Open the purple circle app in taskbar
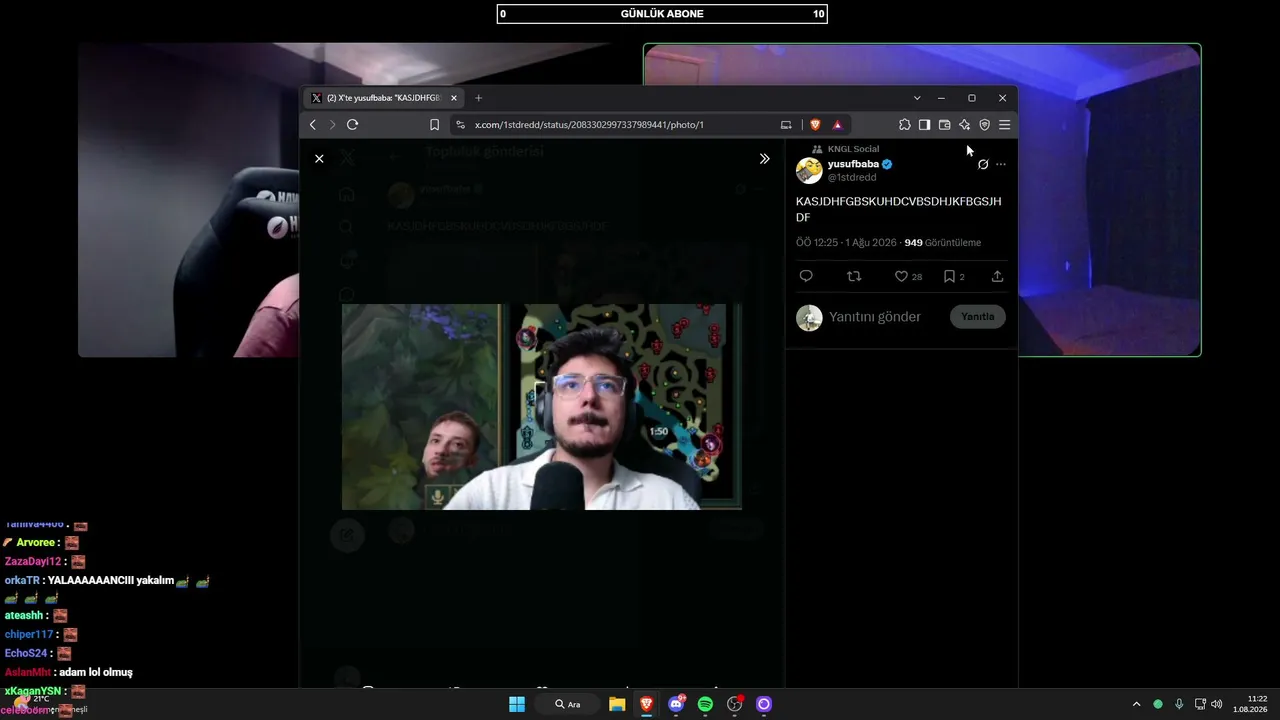 764,704
